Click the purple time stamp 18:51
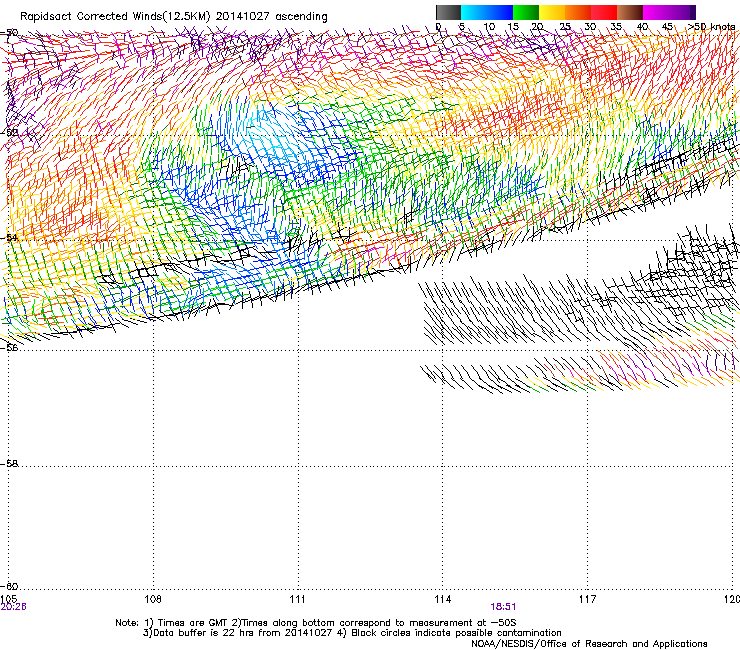This screenshot has width=740, height=650. pos(503,607)
